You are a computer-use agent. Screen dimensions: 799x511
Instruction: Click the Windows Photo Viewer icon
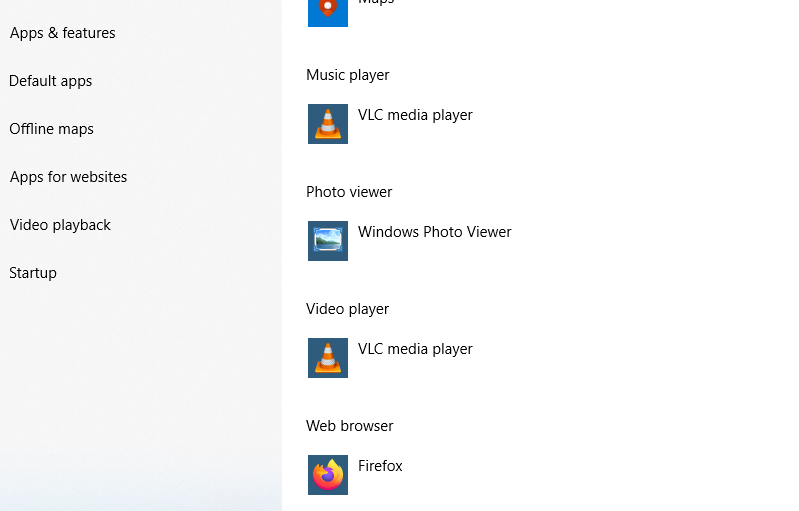(328, 241)
